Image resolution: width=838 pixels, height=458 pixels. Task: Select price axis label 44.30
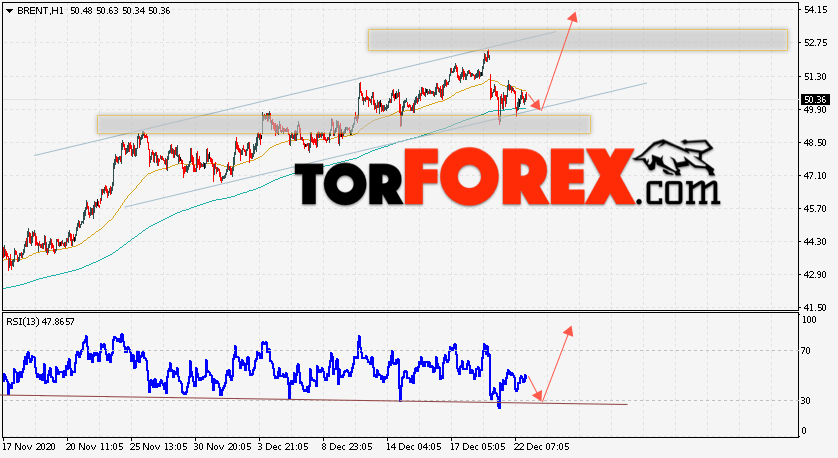[816, 242]
